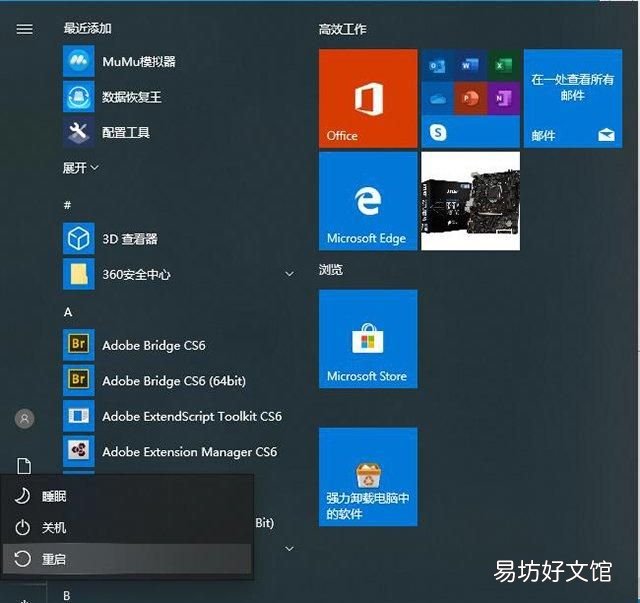Viewport: 640px width, 603px height.
Task: Click the OneDrive icon in Office tile group
Action: [x=437, y=98]
